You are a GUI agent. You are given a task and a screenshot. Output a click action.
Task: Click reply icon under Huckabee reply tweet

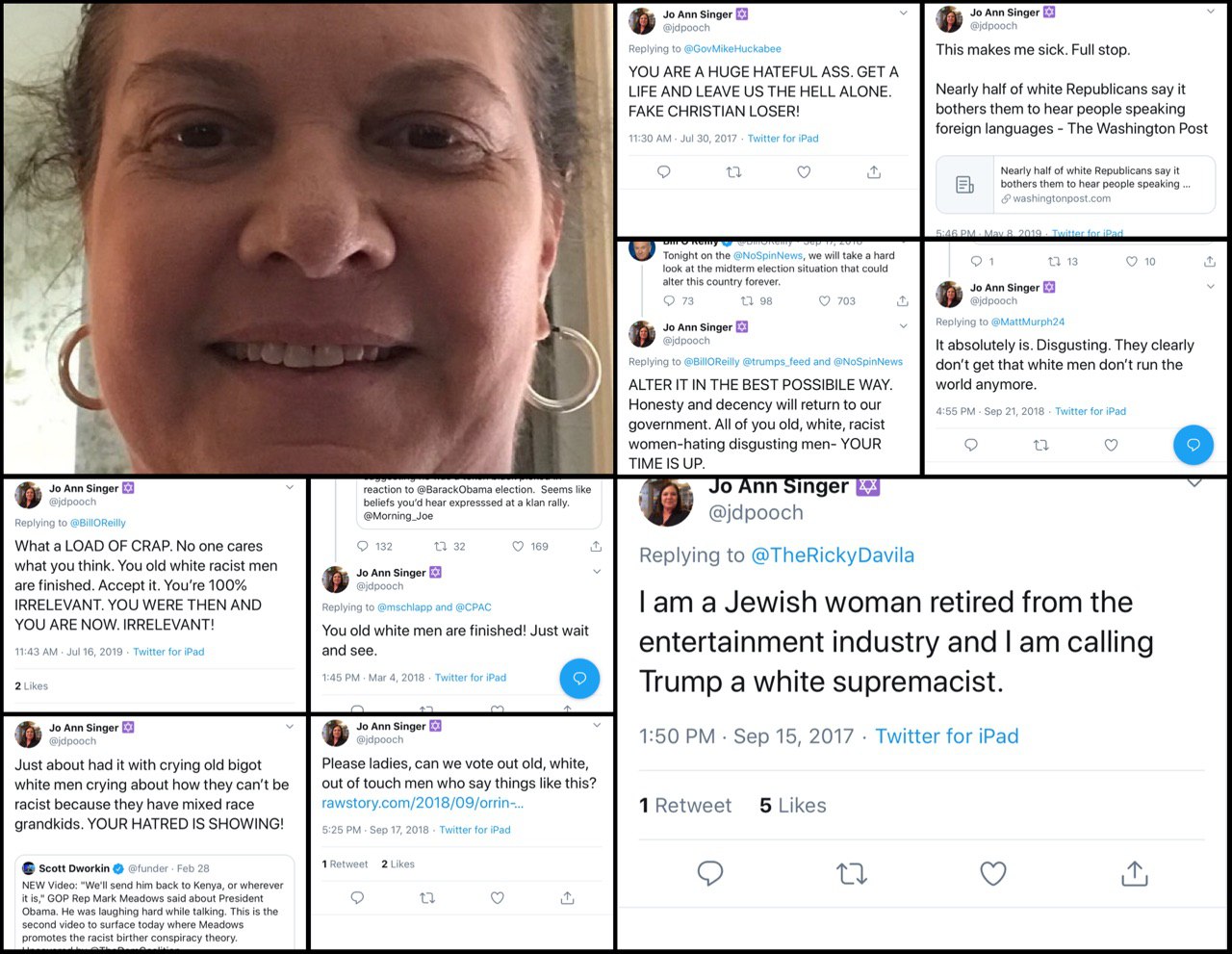(663, 172)
